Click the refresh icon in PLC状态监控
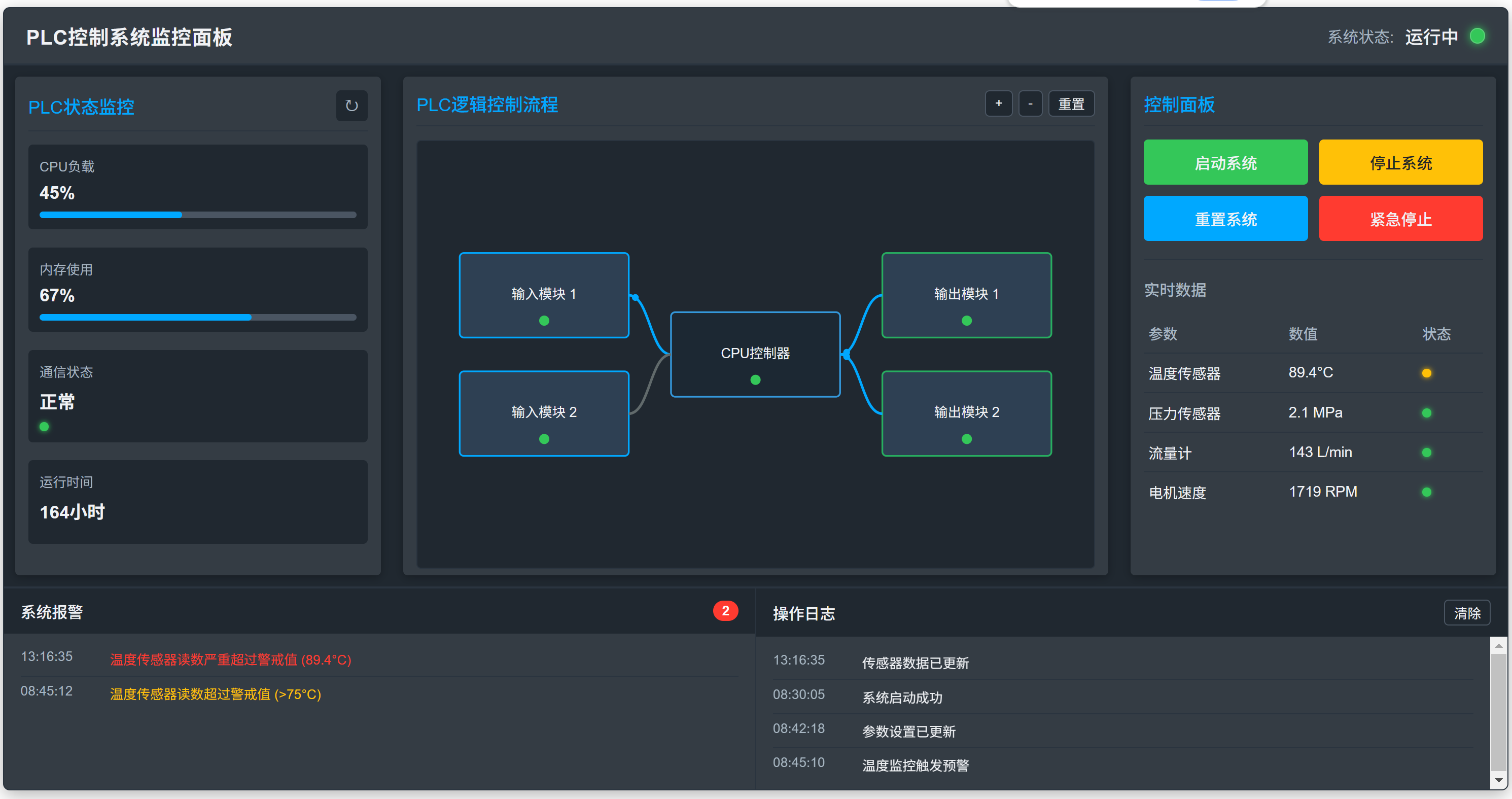 click(351, 106)
